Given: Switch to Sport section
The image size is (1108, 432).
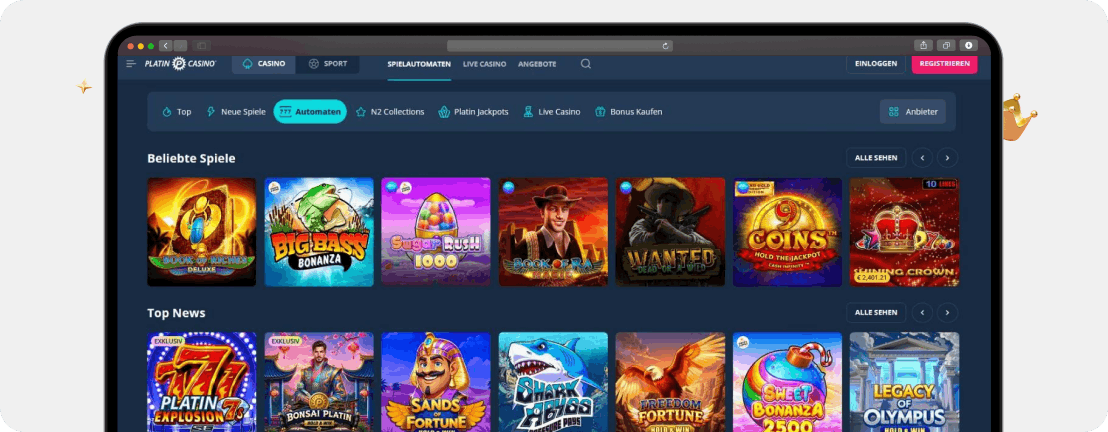Looking at the screenshot, I should [x=327, y=64].
